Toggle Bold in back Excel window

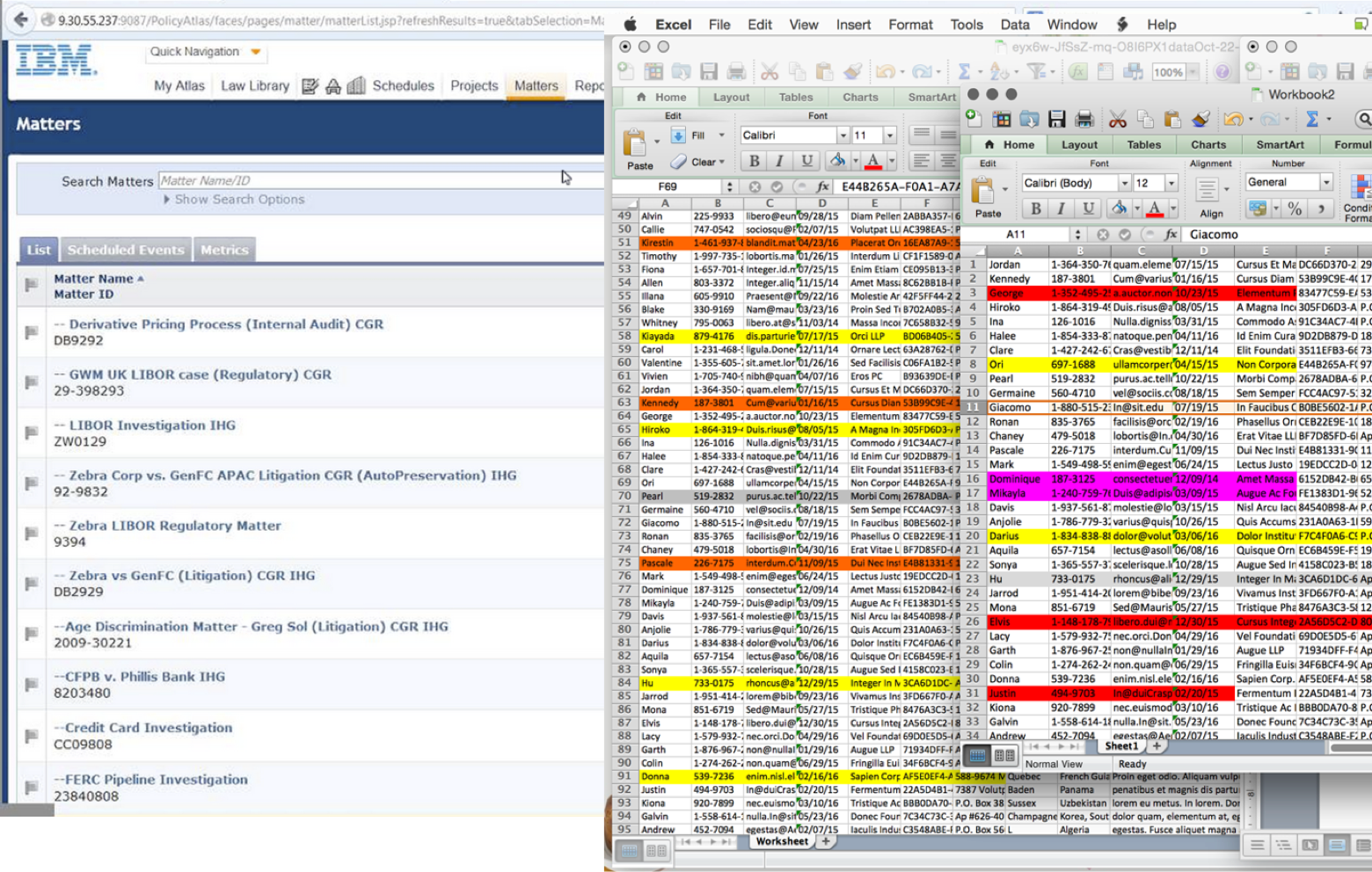point(754,161)
